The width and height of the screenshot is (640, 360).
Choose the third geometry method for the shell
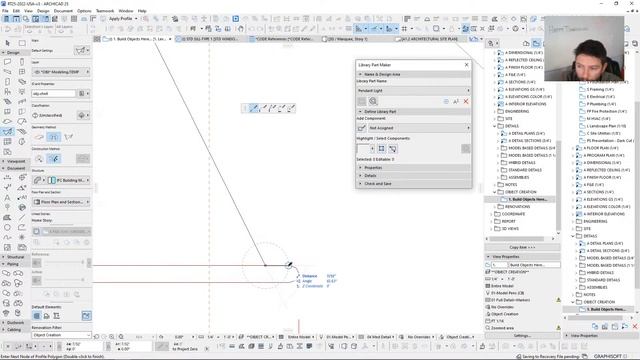[x=69, y=137]
